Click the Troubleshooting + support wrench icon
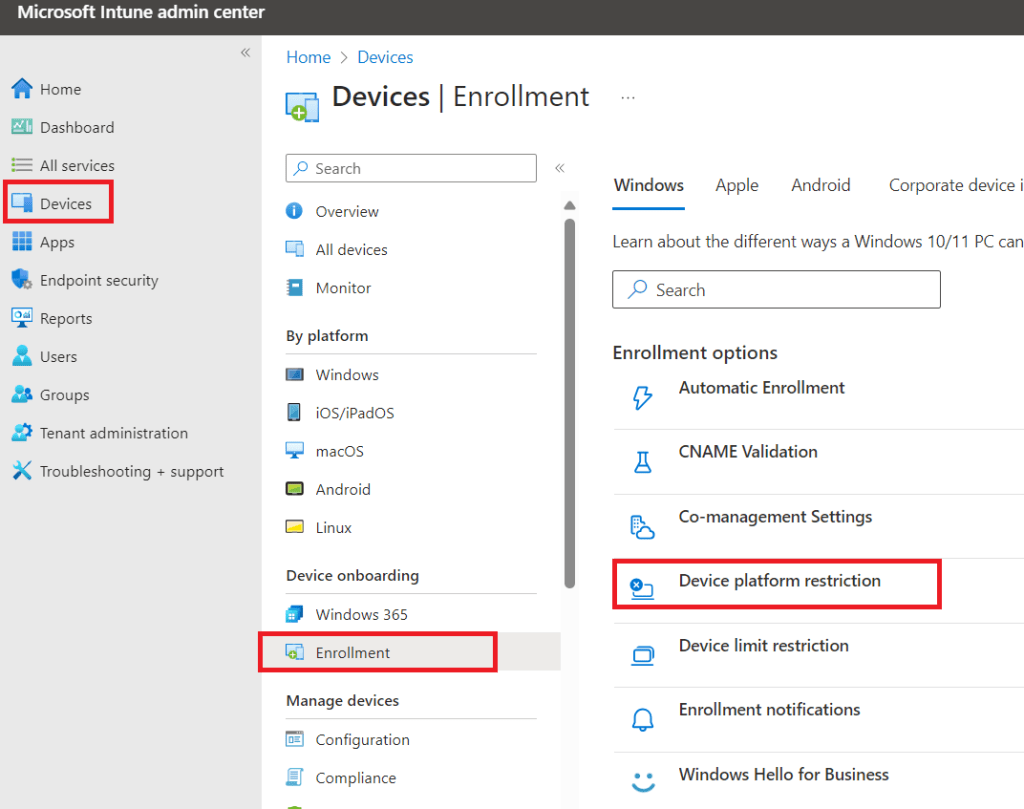 [22, 471]
